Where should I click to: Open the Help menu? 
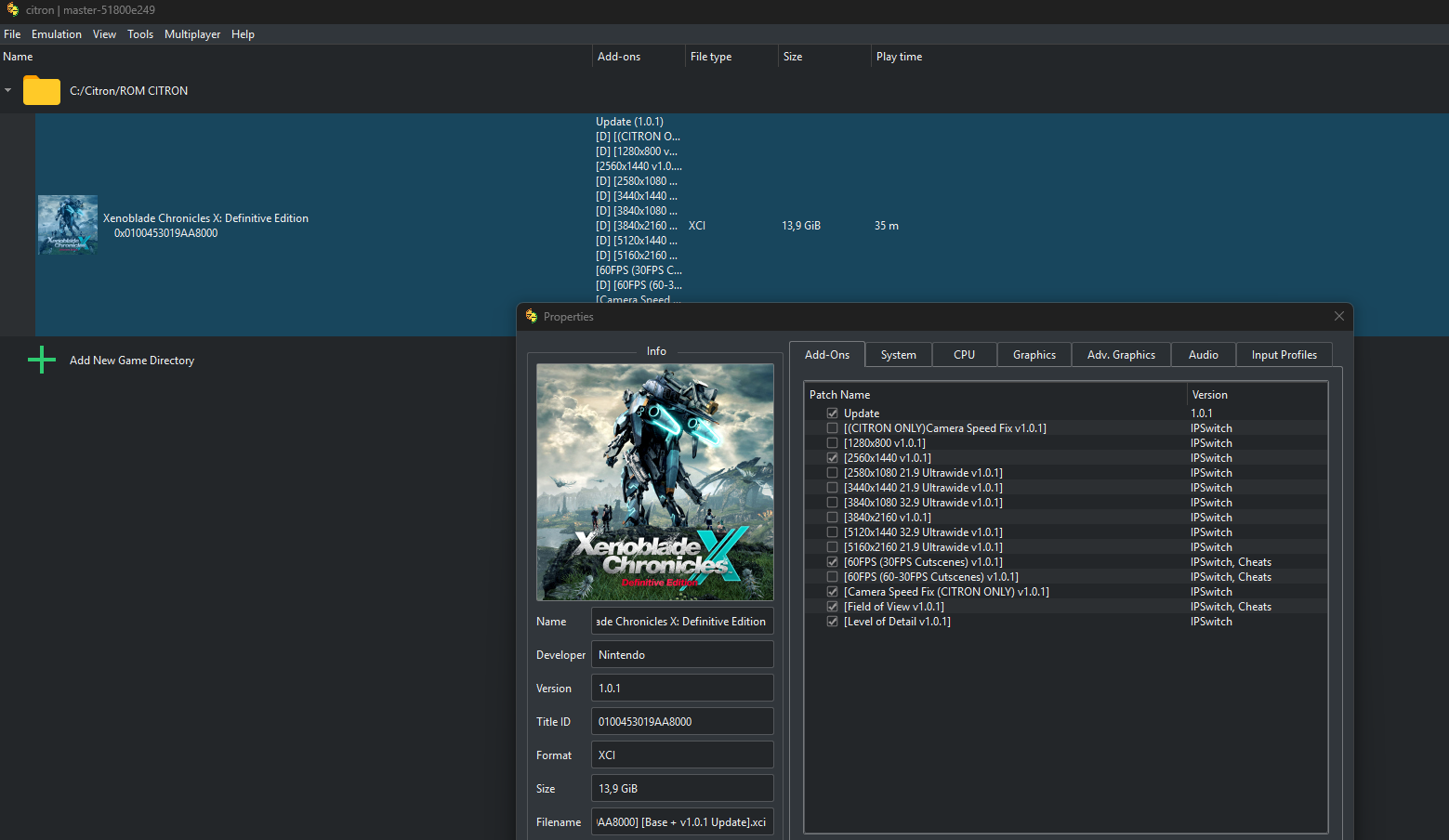pos(243,34)
